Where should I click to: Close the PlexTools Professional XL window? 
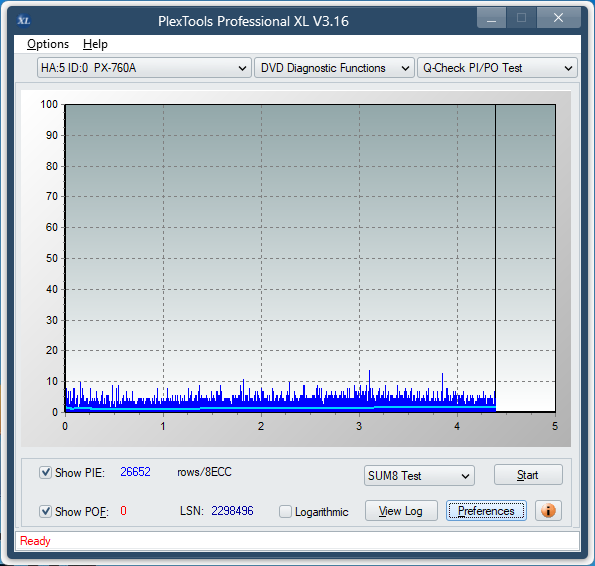pos(558,18)
